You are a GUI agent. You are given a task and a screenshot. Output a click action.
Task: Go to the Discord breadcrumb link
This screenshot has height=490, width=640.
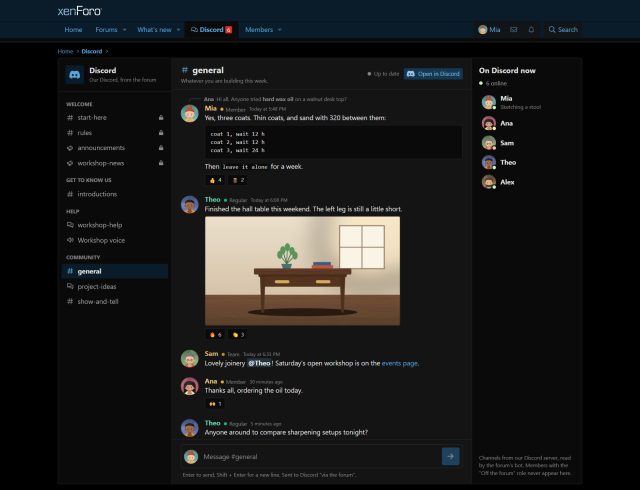[92, 51]
